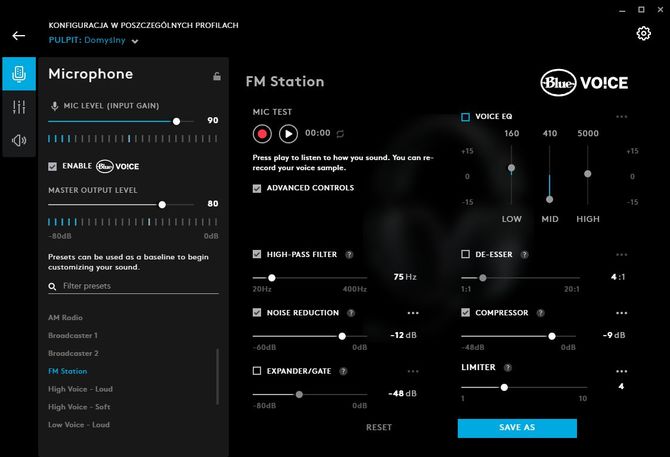670x457 pixels.
Task: Disable the Noise Reduction checkbox
Action: pos(257,313)
